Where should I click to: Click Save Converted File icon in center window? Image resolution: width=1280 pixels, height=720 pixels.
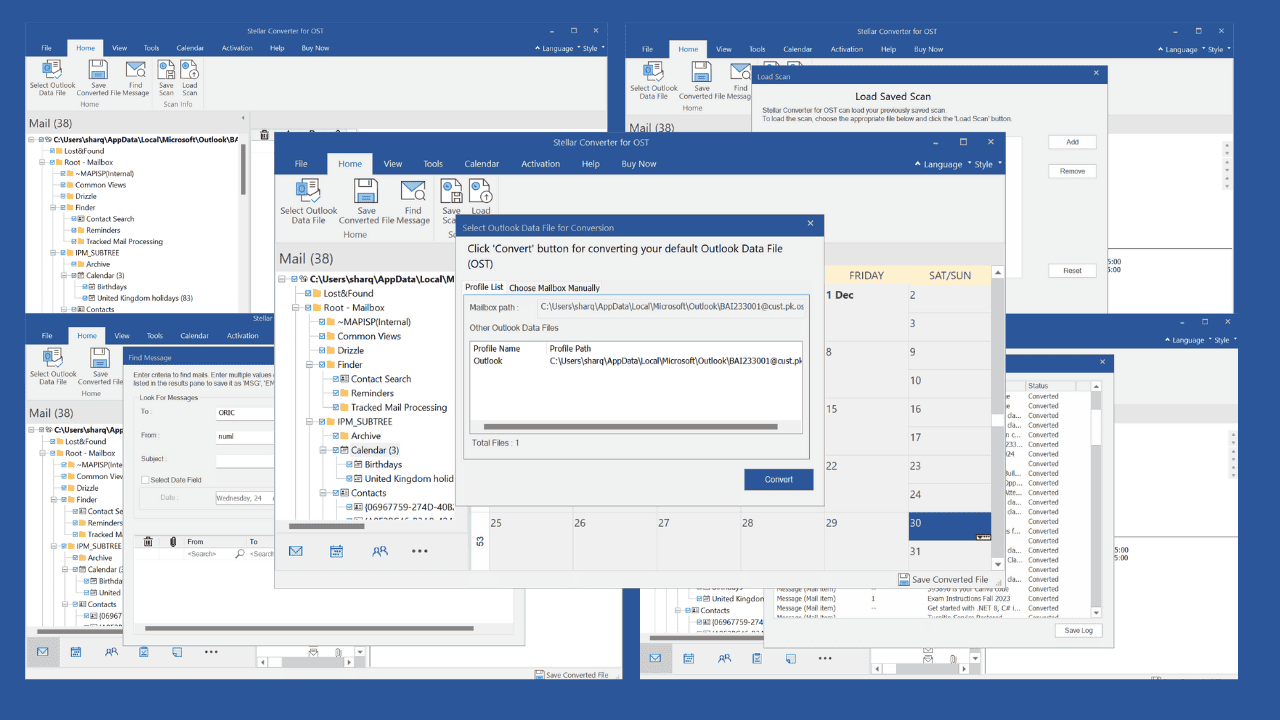[367, 191]
